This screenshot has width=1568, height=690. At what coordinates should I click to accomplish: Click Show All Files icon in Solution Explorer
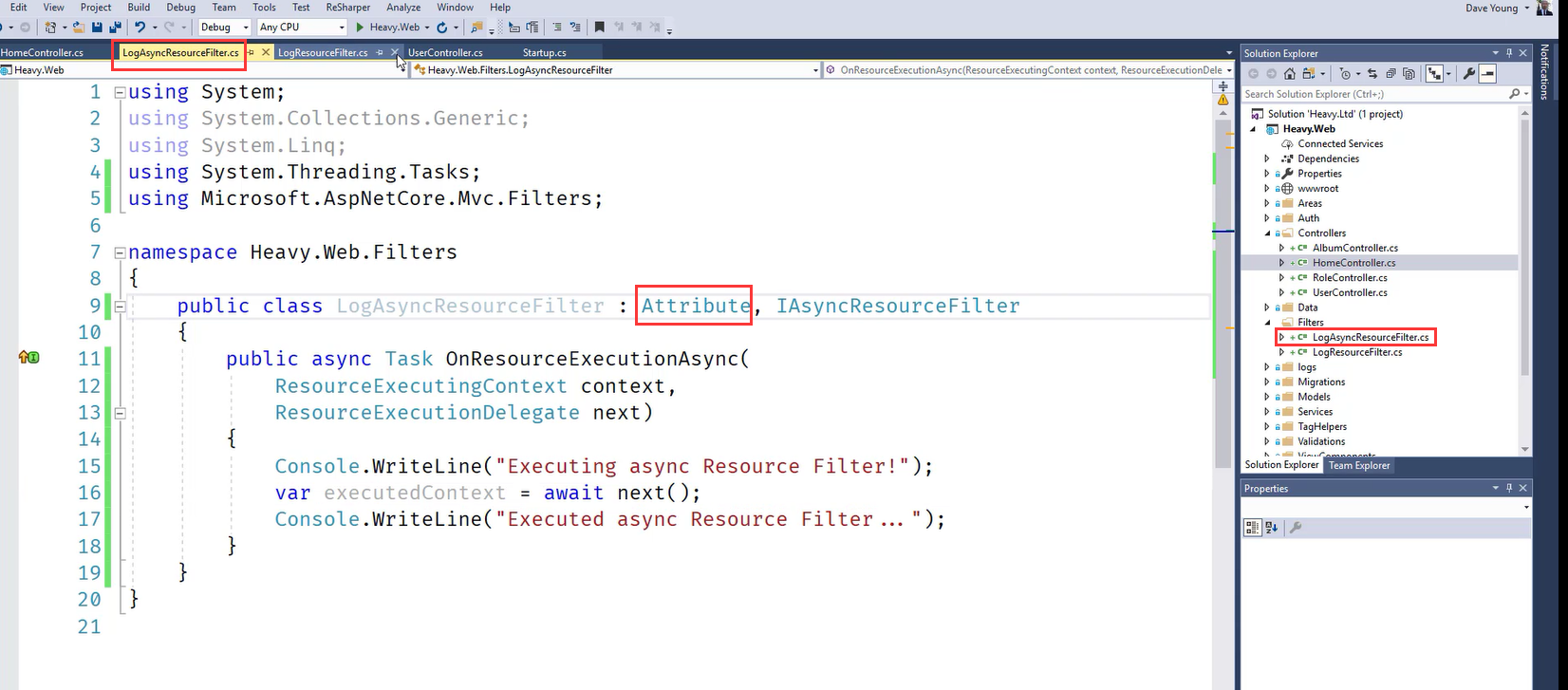pyautogui.click(x=1409, y=74)
